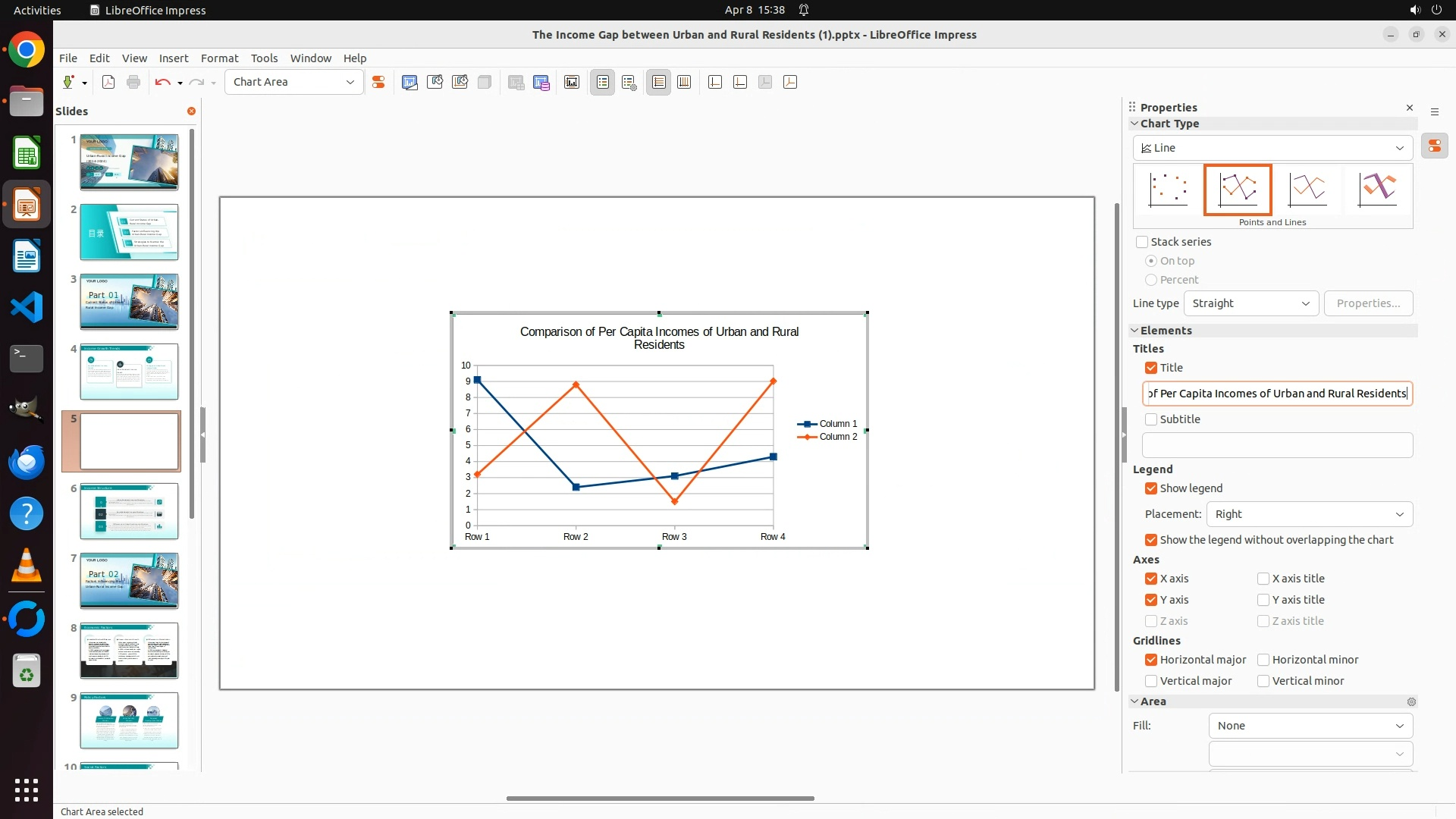Toggle Vertical Grids toolbar icon

click(x=684, y=82)
